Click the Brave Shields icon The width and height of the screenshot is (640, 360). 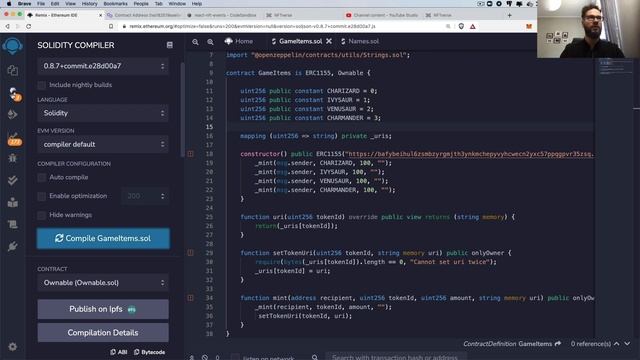pos(461,26)
